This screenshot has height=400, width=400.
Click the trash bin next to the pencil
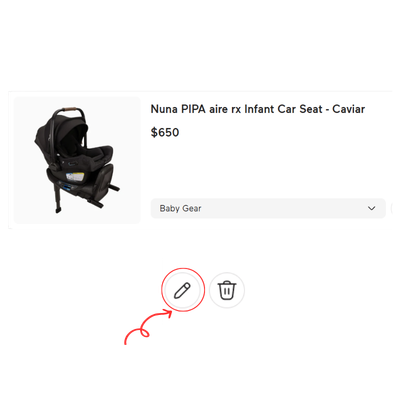pos(227,290)
